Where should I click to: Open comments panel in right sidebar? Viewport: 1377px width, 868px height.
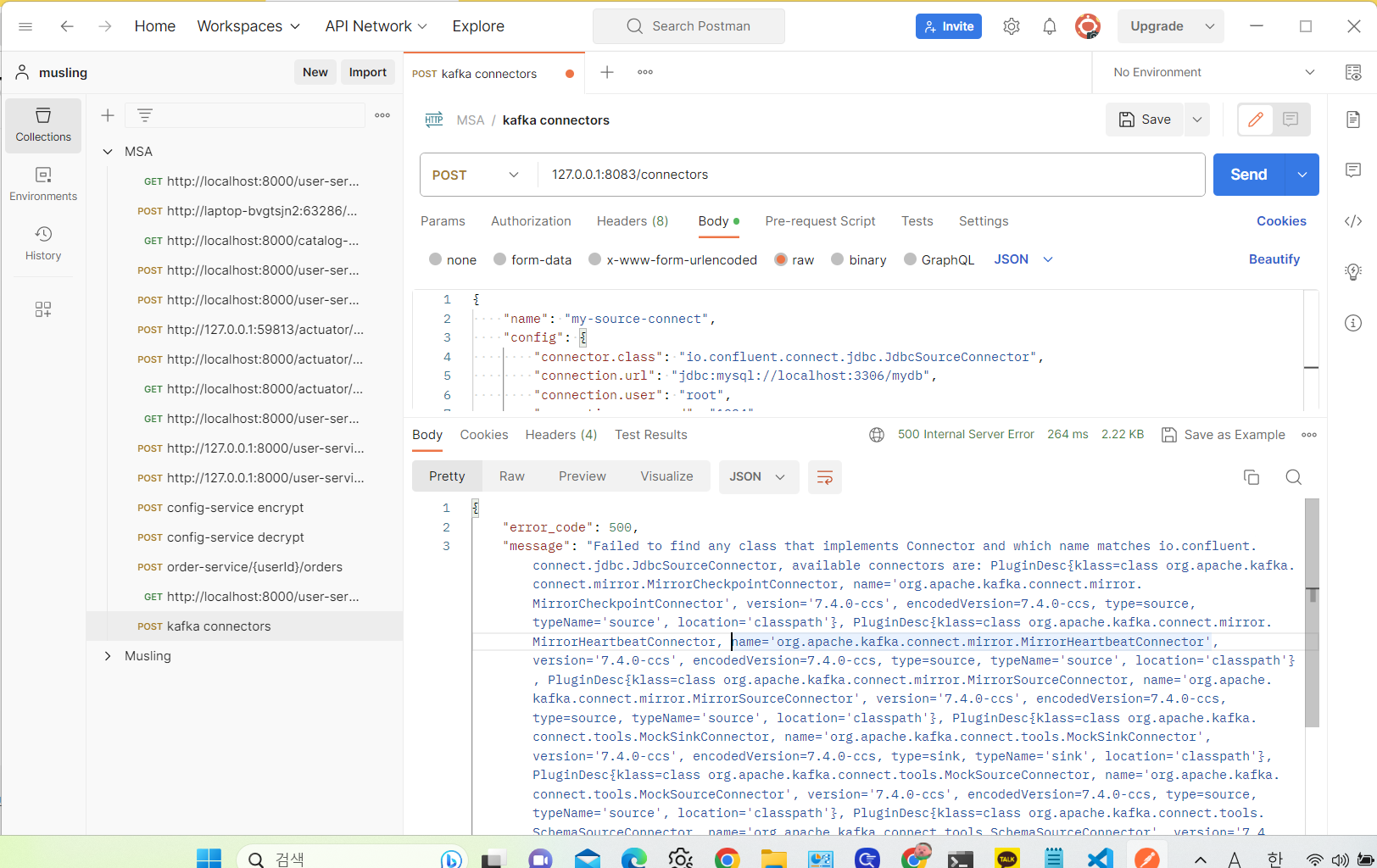pos(1353,170)
